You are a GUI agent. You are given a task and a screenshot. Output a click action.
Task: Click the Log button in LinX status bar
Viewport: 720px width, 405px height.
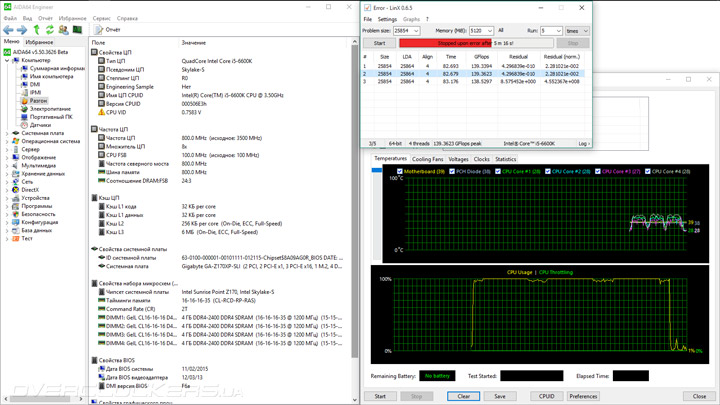[x=584, y=144]
